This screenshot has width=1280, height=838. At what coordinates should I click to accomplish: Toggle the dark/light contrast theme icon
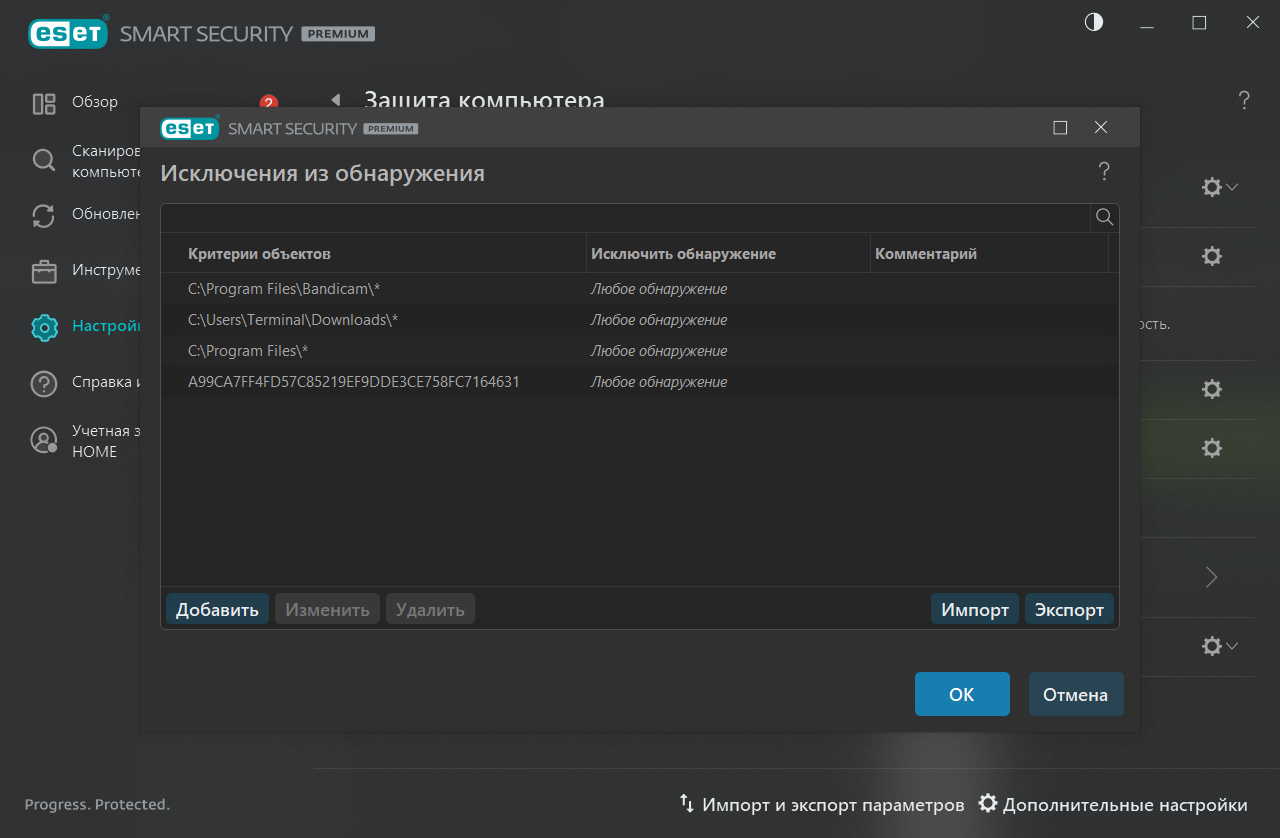pos(1094,22)
